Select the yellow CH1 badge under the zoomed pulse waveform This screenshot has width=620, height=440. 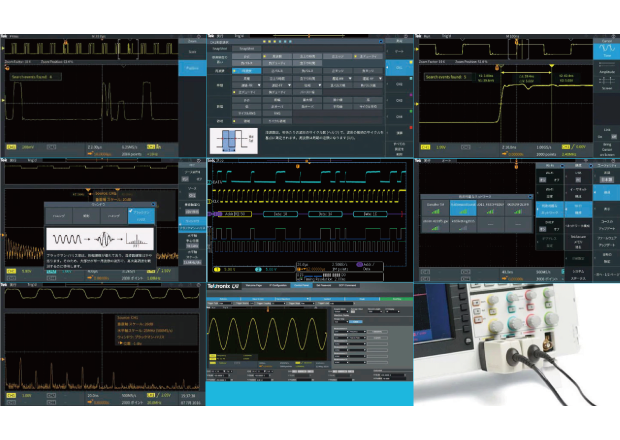(10, 146)
